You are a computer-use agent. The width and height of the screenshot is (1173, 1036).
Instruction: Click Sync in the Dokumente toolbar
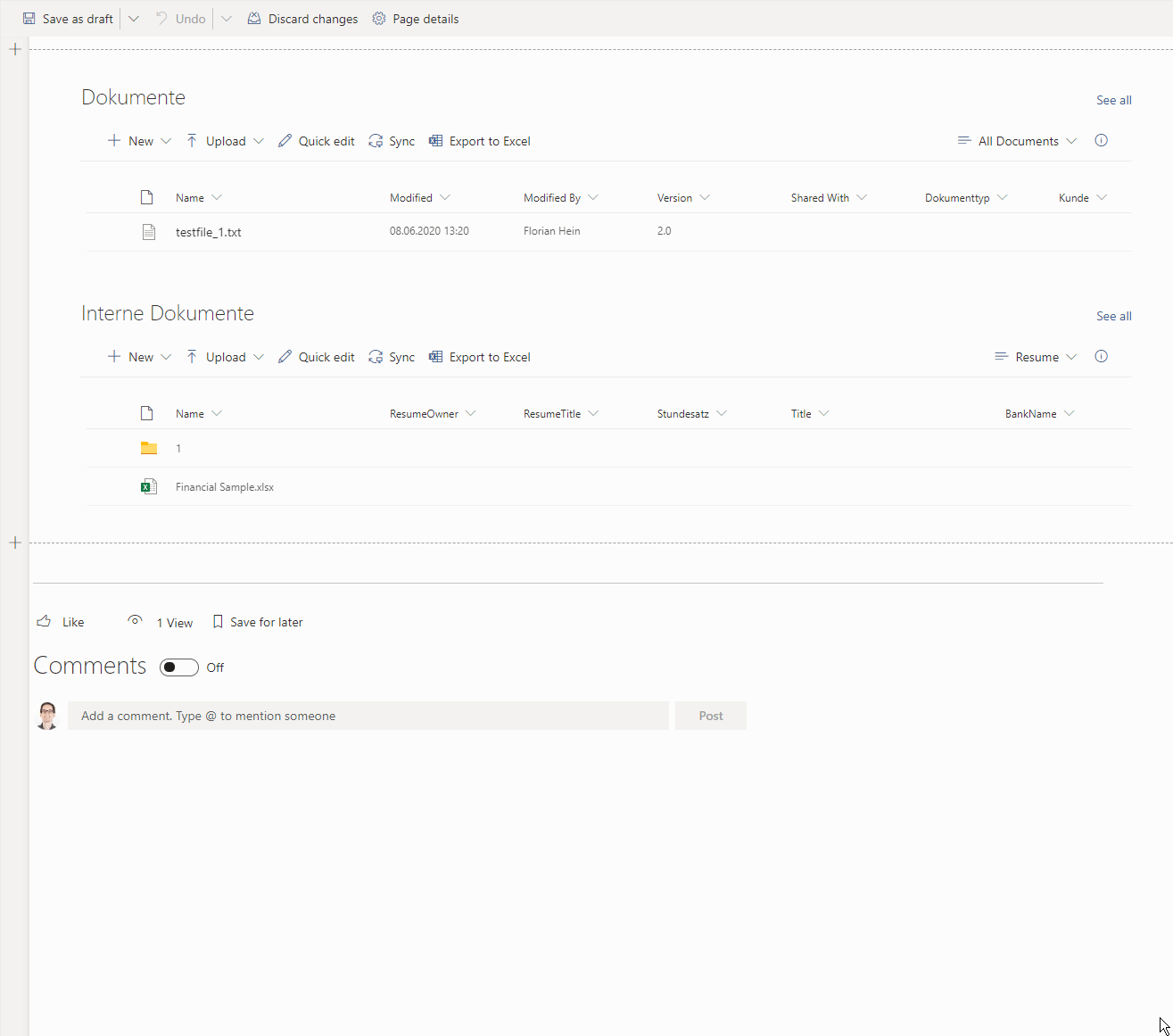[392, 141]
